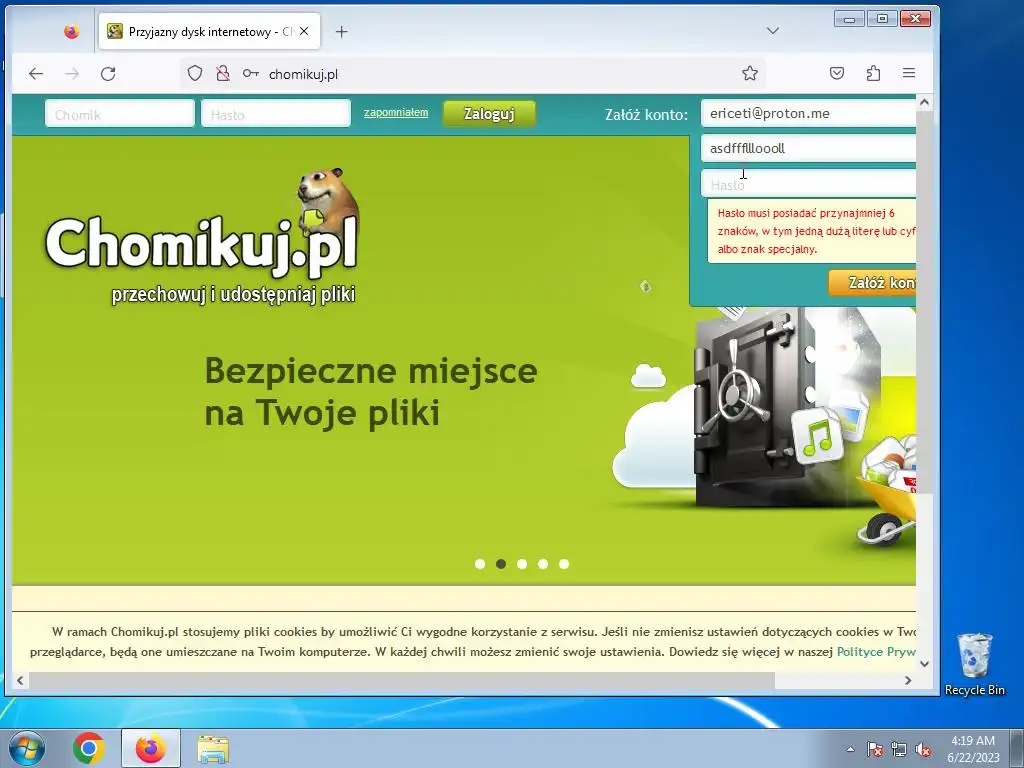This screenshot has width=1024, height=768.
Task: Open the extensions puzzle icon
Action: pyautogui.click(x=873, y=73)
